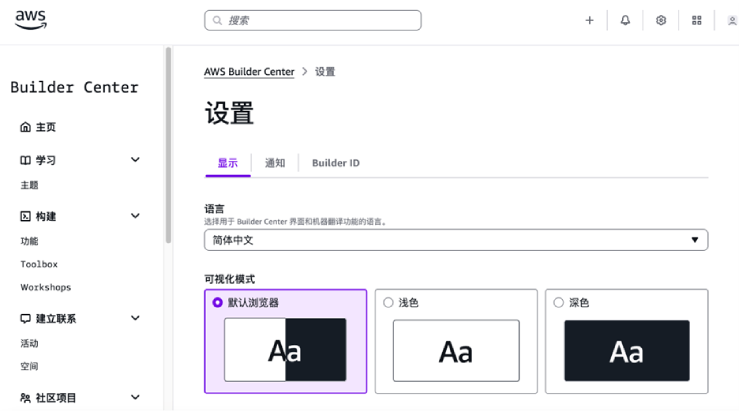
Task: Select the 深色 dark mode radio button
Action: pyautogui.click(x=558, y=302)
